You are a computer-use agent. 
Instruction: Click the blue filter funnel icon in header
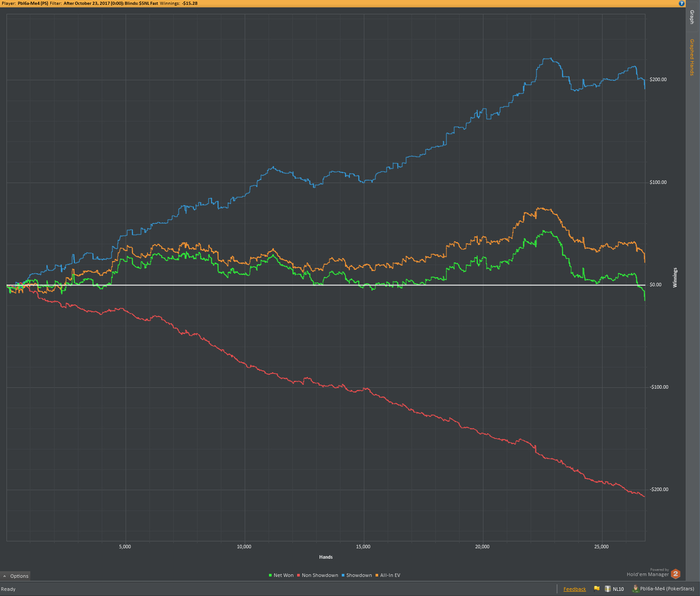tap(681, 3)
